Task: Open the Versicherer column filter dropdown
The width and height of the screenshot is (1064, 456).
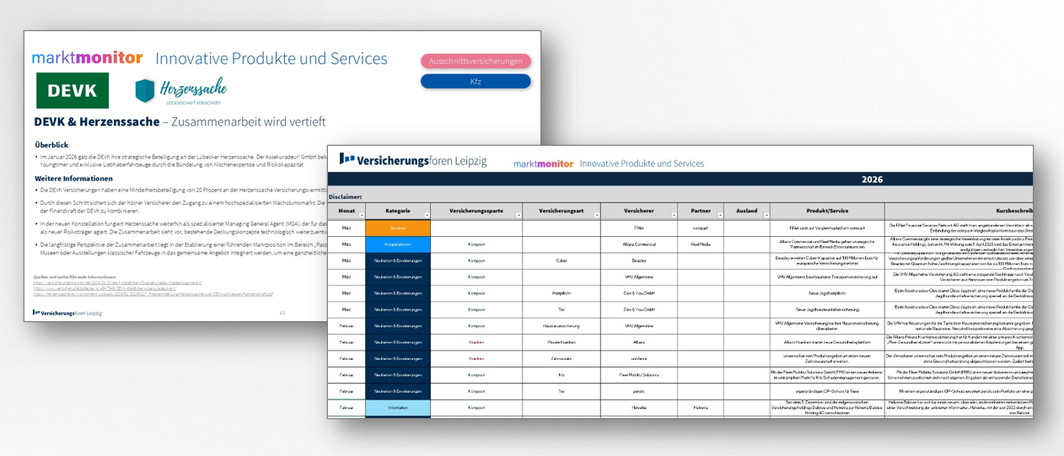Action: point(672,215)
